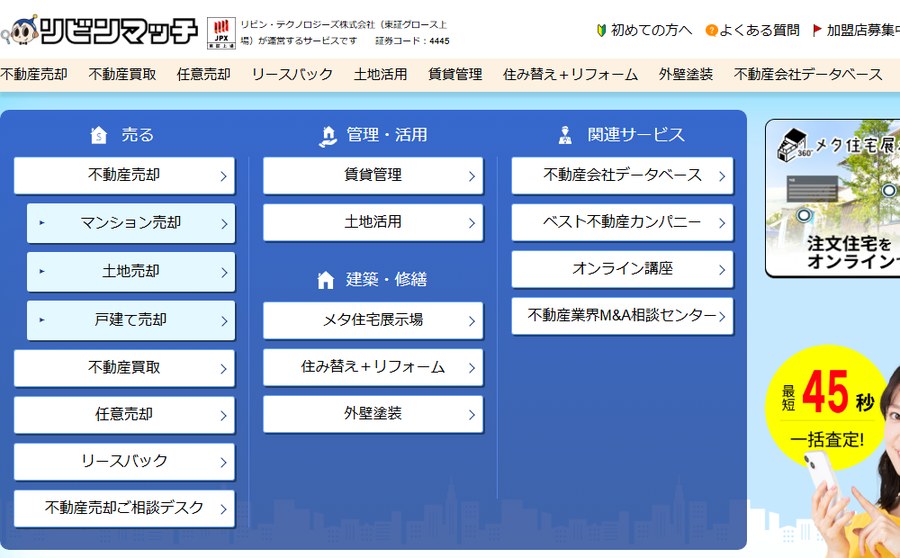
Task: Open the メタ住宅展示場 banner thumbnail
Action: (833, 199)
